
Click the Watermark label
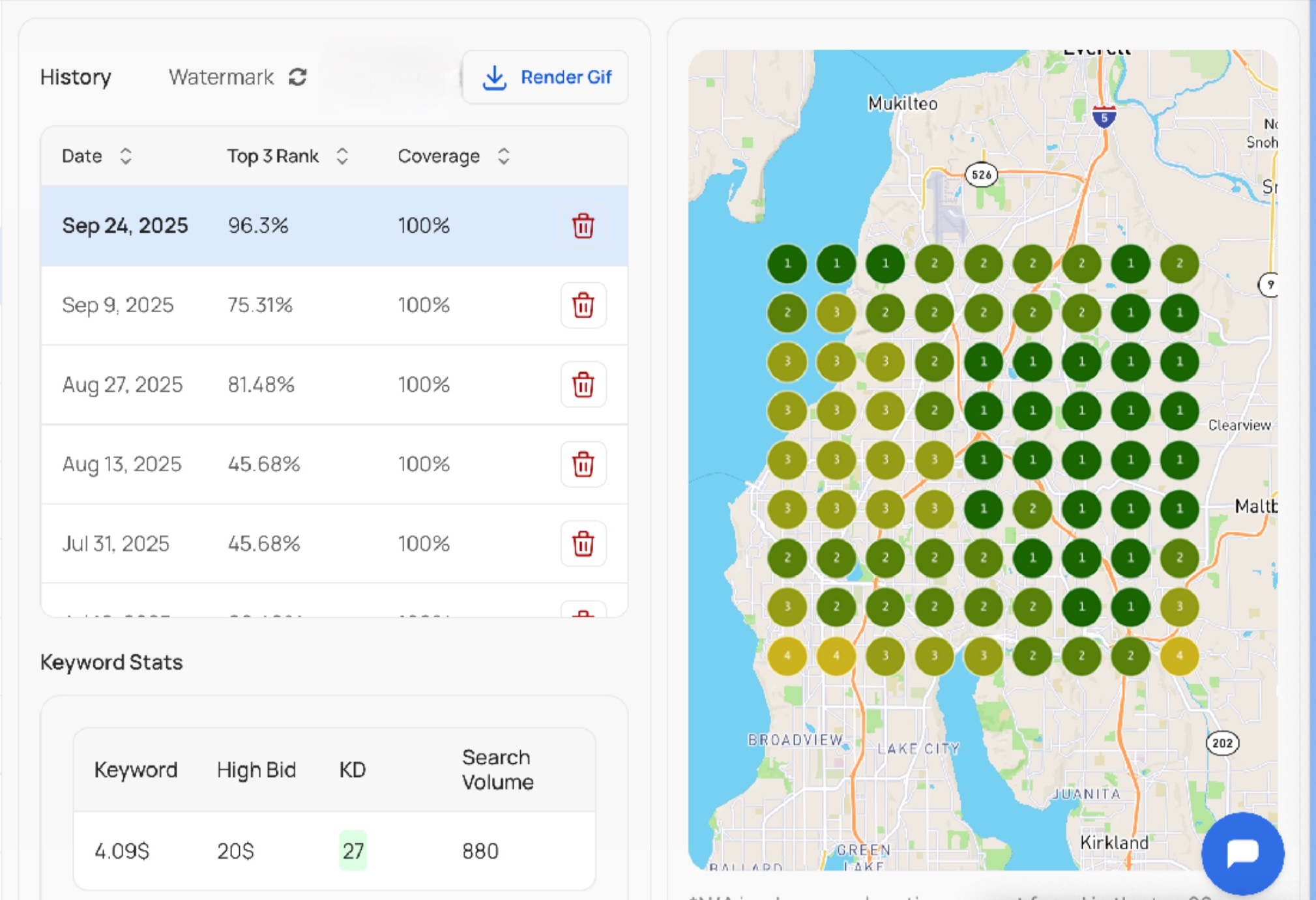pos(221,77)
